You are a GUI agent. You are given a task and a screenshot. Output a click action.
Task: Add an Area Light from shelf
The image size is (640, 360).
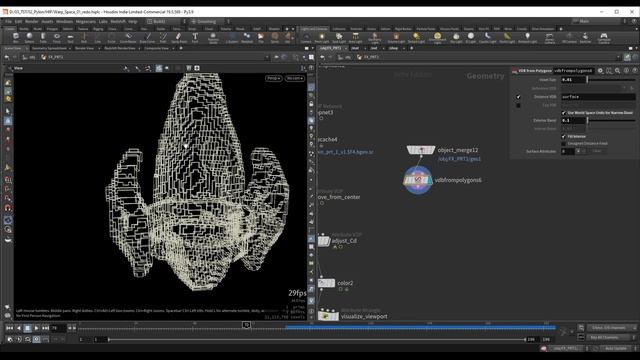coord(356,38)
